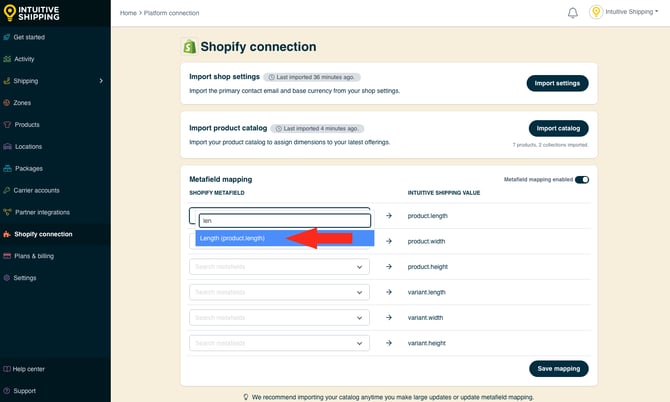This screenshot has height=402, width=670.
Task: Click the variant.length value text
Action: click(426, 292)
